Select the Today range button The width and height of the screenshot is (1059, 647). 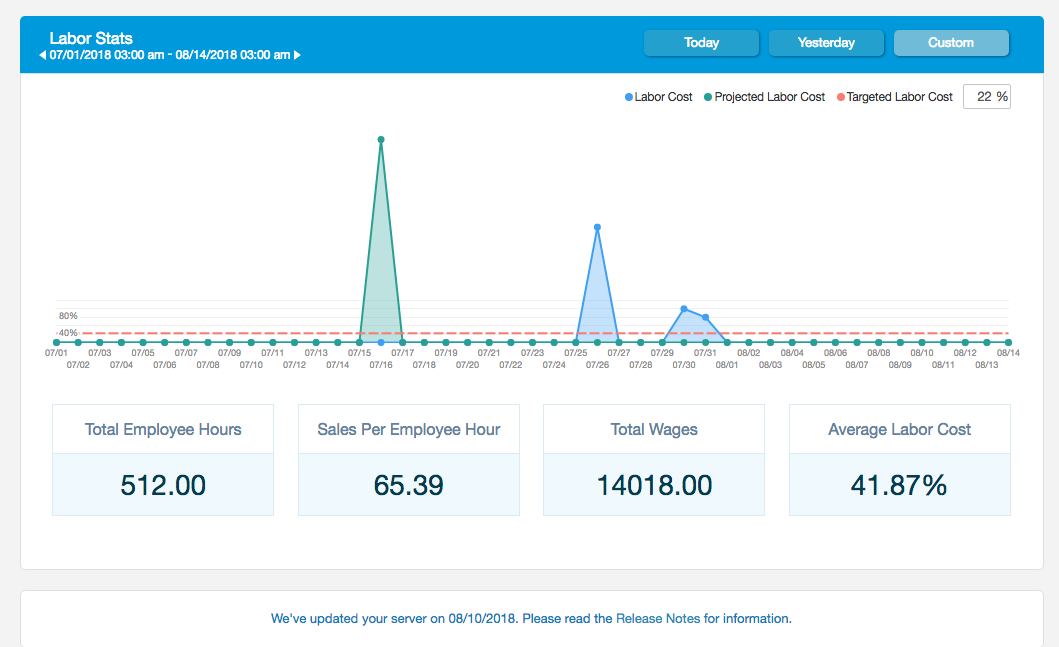pyautogui.click(x=701, y=43)
